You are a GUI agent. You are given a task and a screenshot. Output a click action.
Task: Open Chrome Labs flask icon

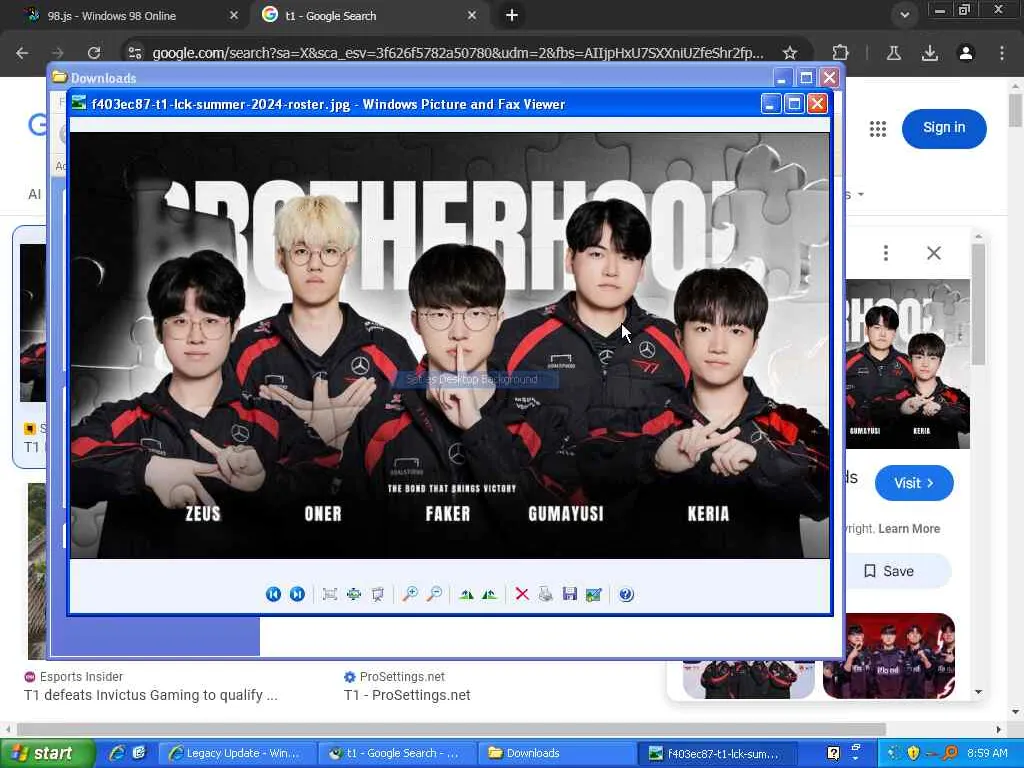(894, 53)
